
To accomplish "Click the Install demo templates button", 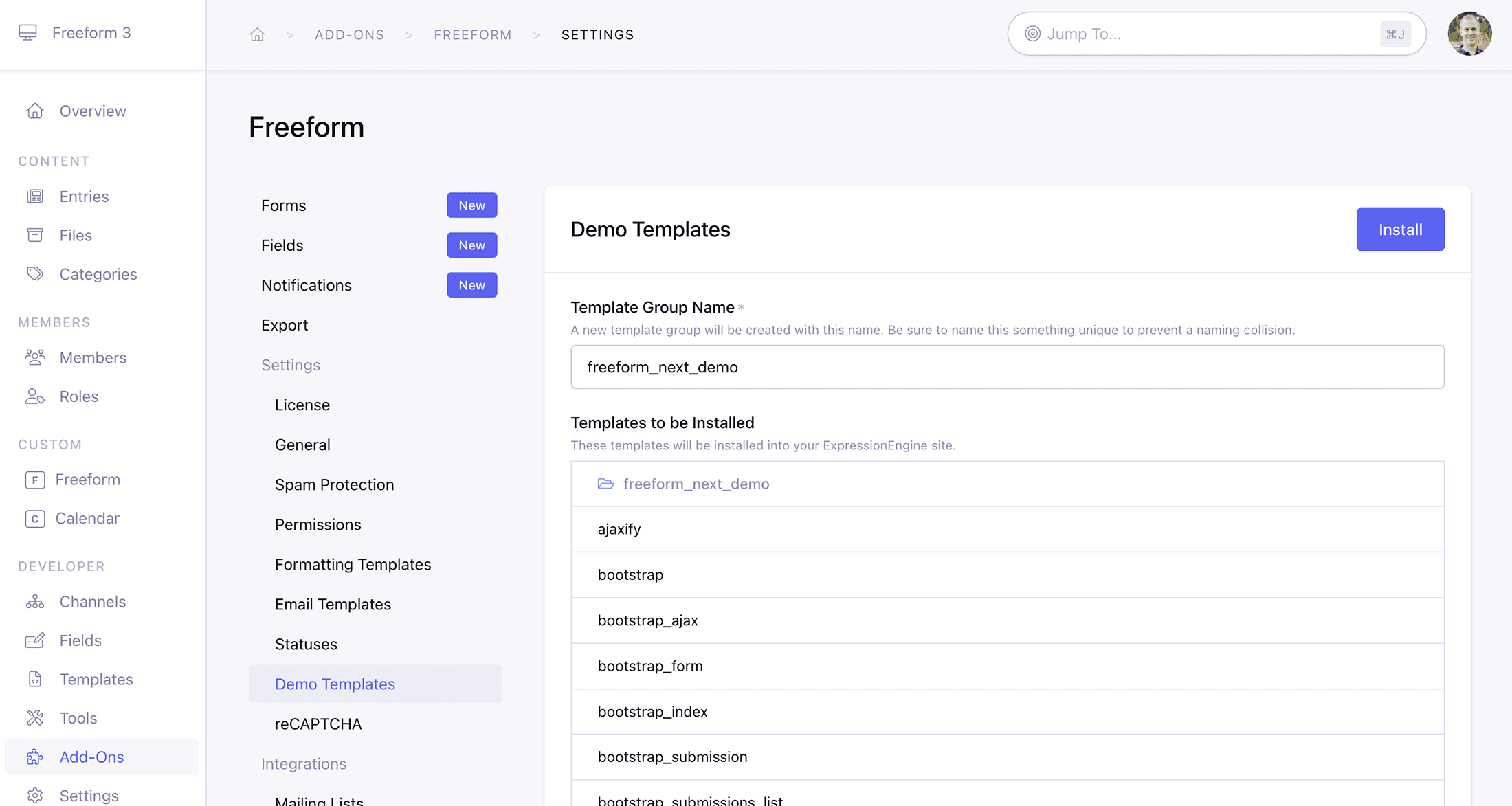I will pyautogui.click(x=1401, y=229).
